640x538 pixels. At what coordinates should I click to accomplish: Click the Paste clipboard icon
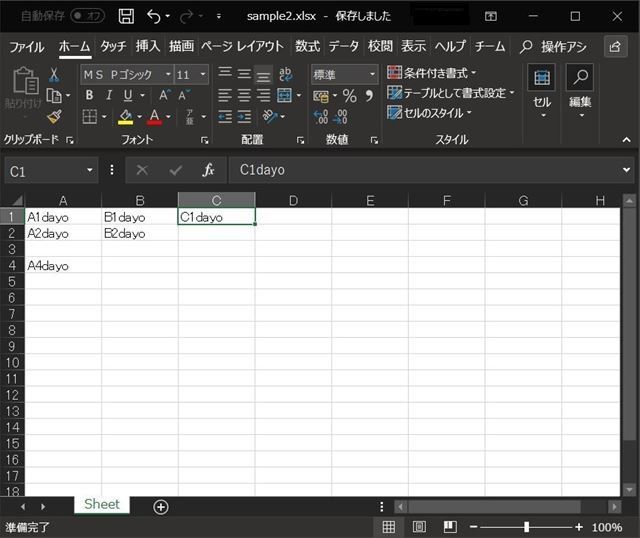[x=25, y=81]
